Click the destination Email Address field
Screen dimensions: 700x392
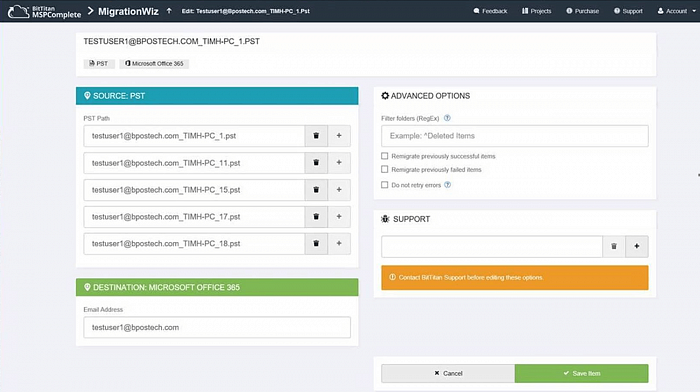217,327
